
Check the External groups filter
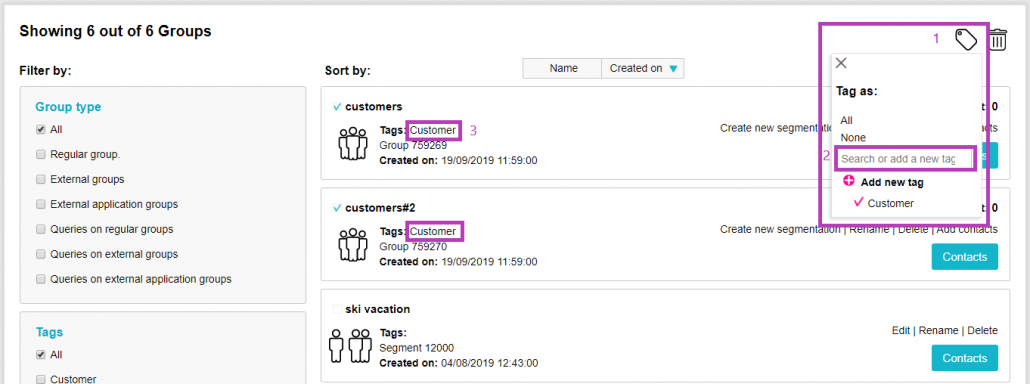pos(41,179)
